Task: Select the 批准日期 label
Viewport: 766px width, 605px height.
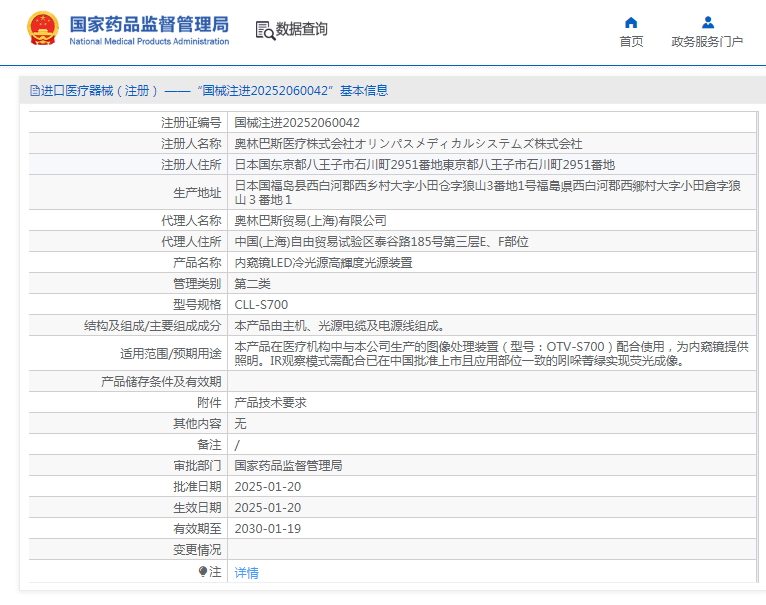Action: [197, 486]
